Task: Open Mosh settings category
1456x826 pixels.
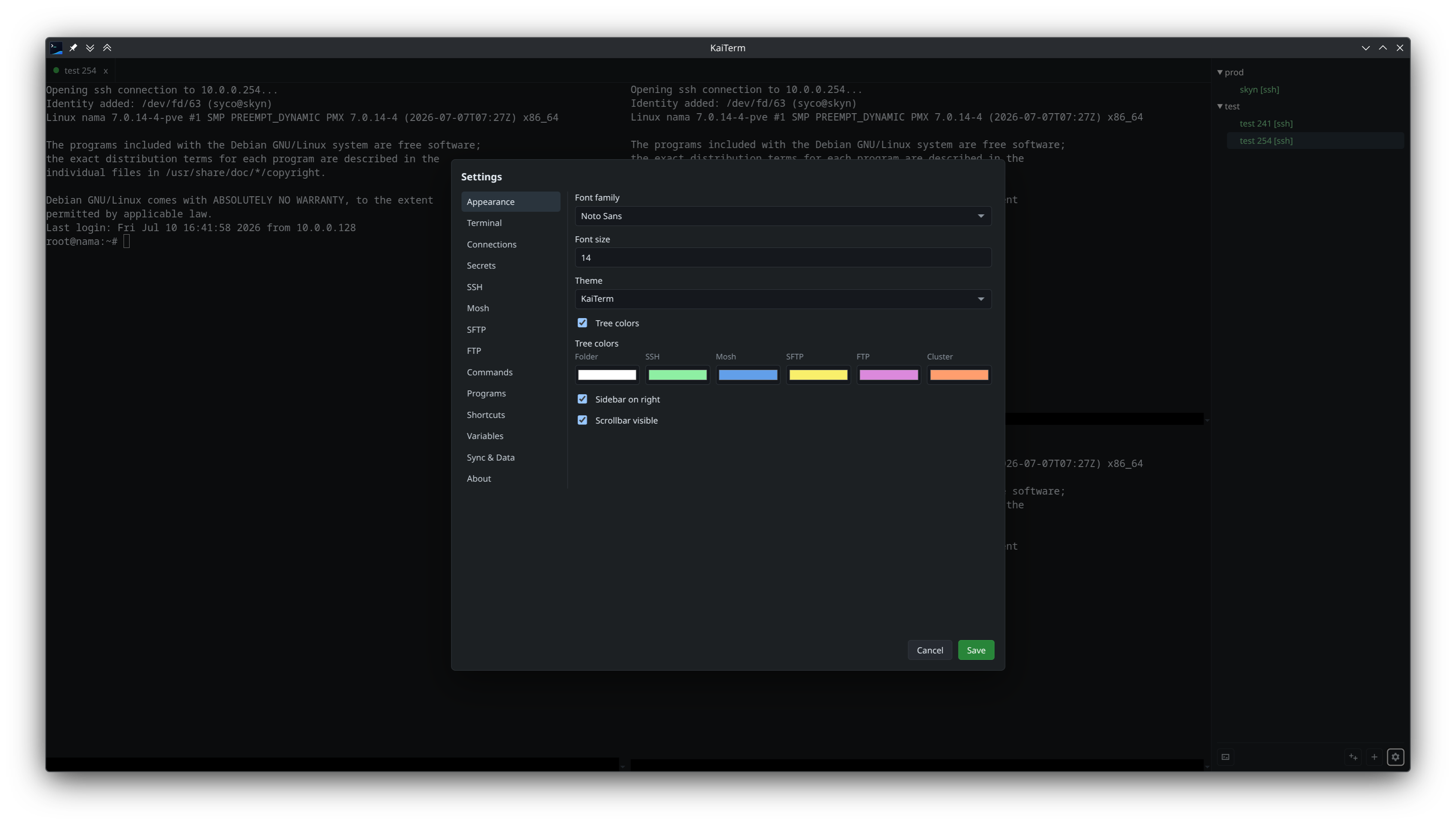Action: [x=510, y=308]
